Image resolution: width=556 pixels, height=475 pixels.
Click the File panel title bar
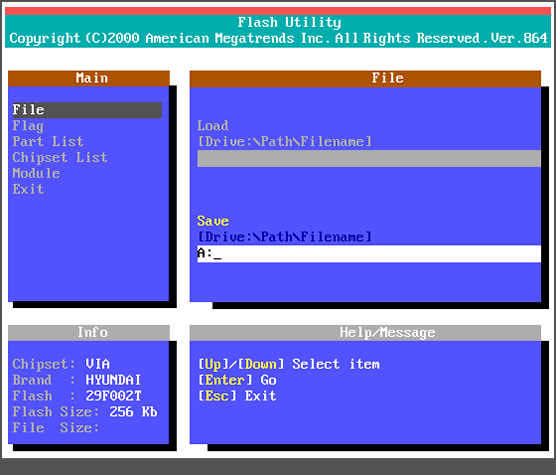point(365,78)
